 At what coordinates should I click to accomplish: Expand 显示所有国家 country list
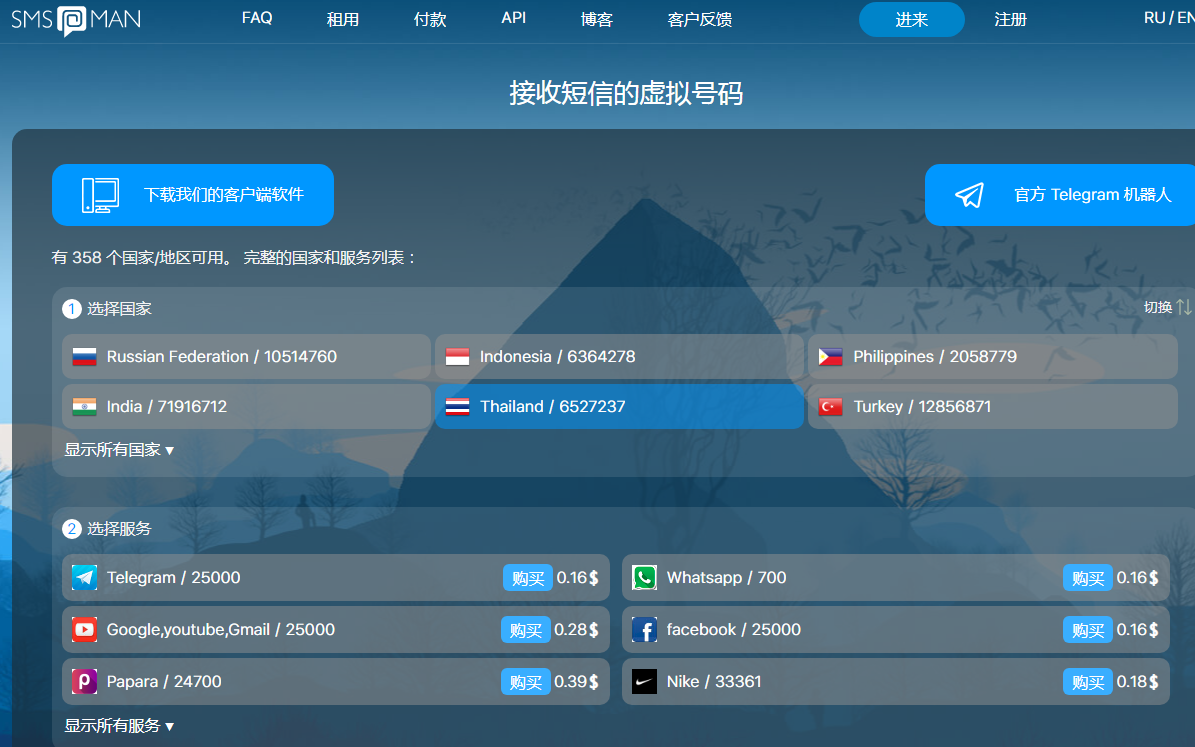[119, 450]
